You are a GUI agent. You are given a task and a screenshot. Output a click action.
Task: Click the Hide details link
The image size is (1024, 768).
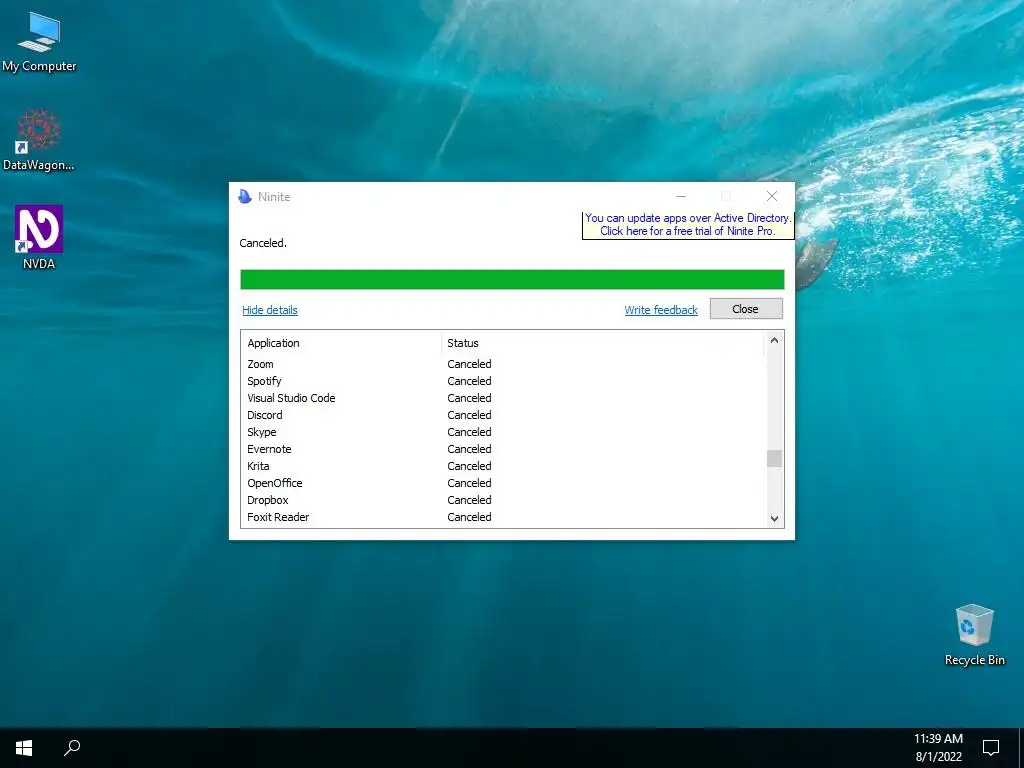point(270,310)
